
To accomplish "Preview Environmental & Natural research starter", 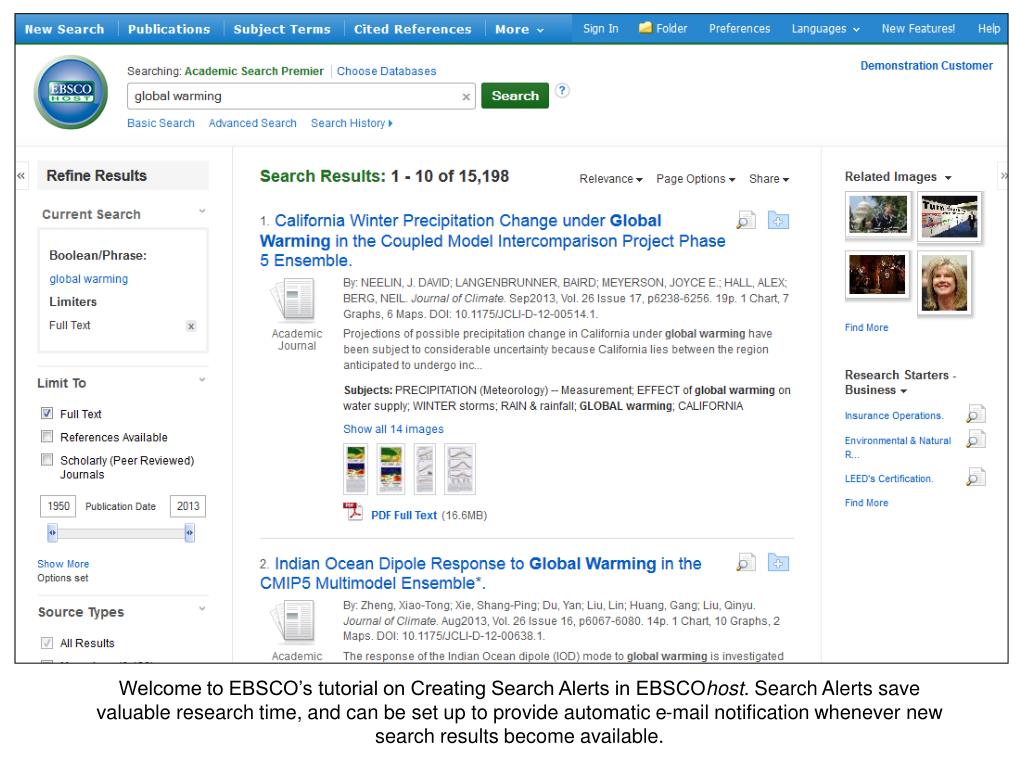I will pos(976,440).
